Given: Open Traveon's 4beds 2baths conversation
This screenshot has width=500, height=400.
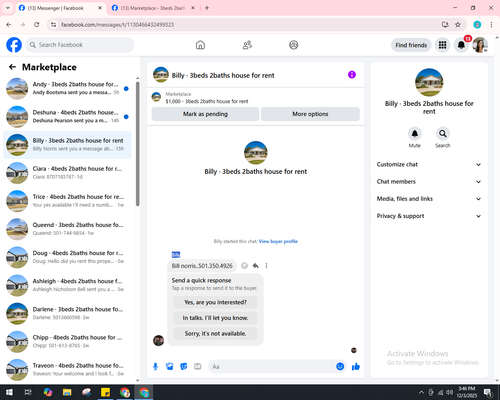Looking at the screenshot, I should pyautogui.click(x=67, y=370).
